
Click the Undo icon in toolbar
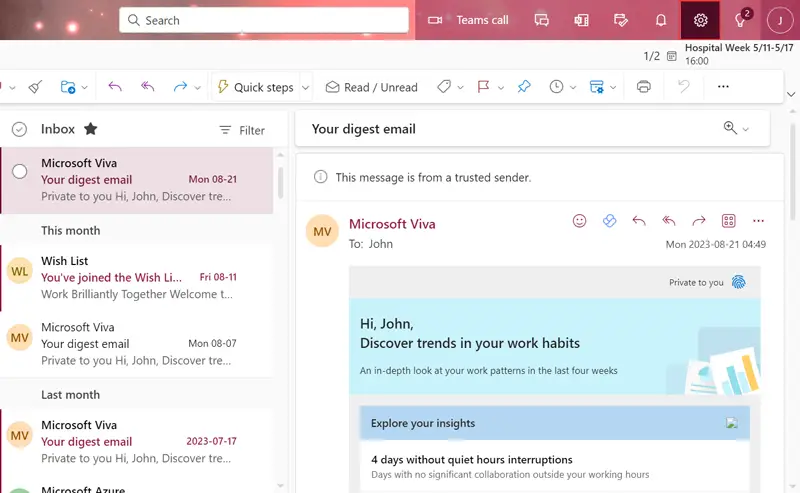(x=684, y=87)
